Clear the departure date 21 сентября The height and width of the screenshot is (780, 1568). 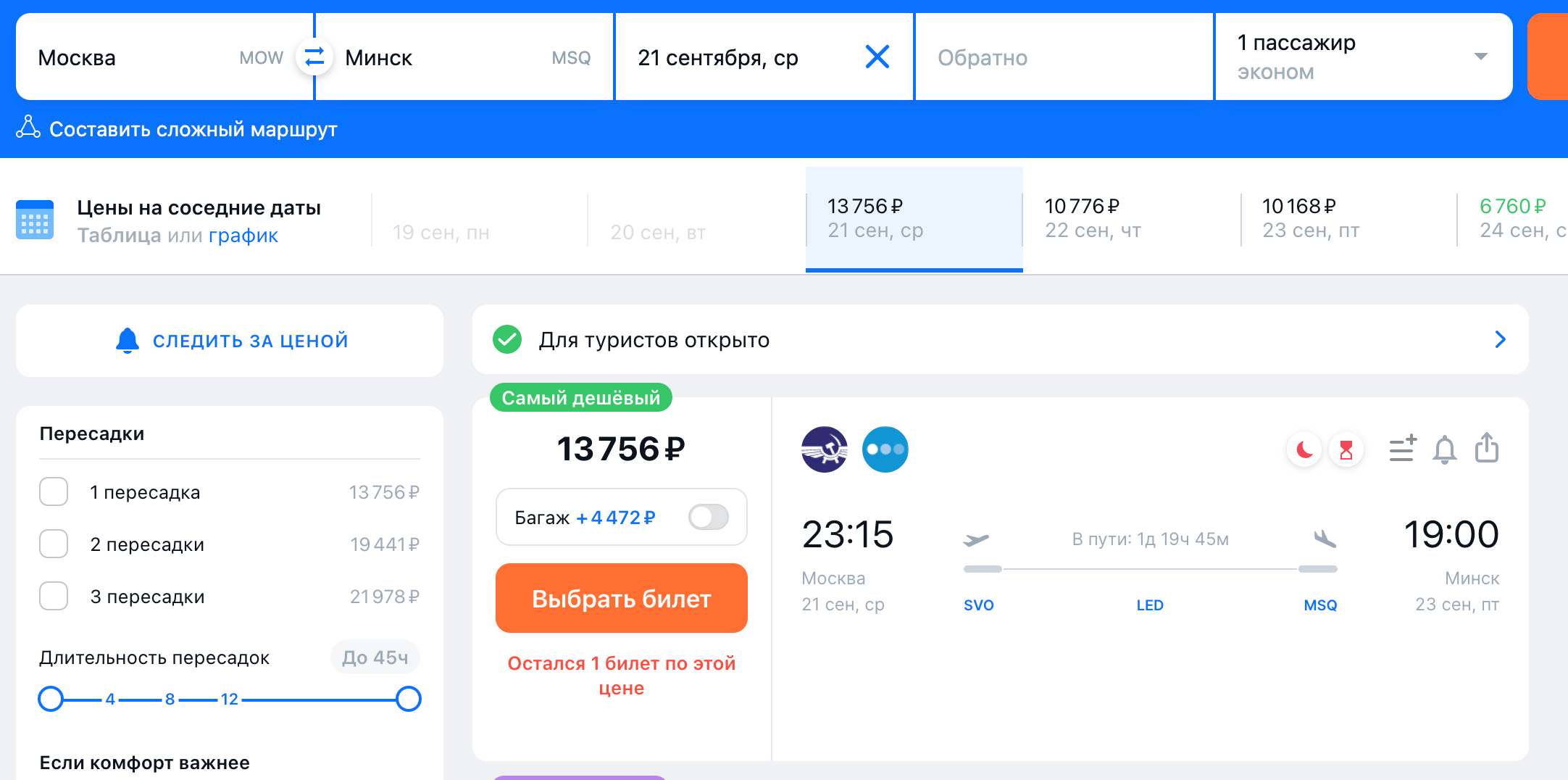click(877, 57)
